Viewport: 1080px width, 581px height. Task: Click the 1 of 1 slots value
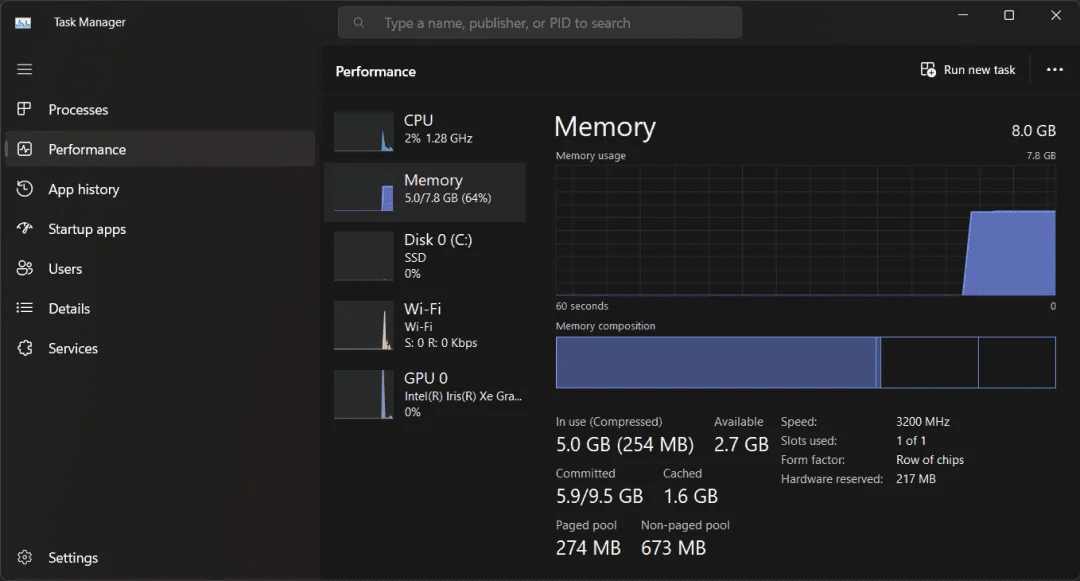coord(911,441)
